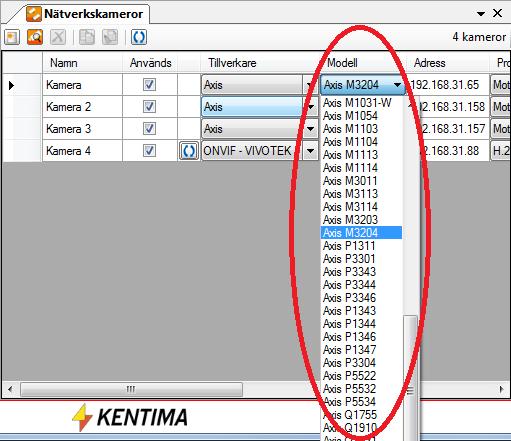Pick Axis P3346 in the dropdown list
Image resolution: width=511 pixels, height=441 pixels.
pos(361,298)
